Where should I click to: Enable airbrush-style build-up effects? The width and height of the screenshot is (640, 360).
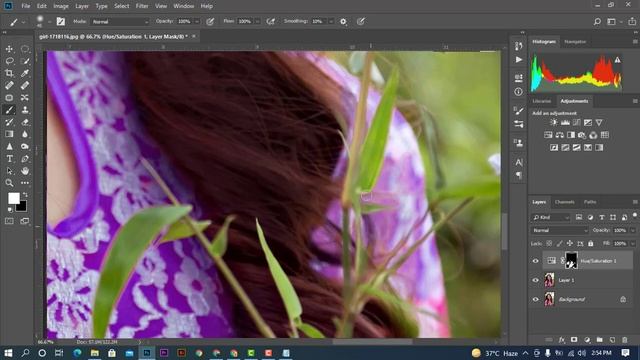click(271, 22)
